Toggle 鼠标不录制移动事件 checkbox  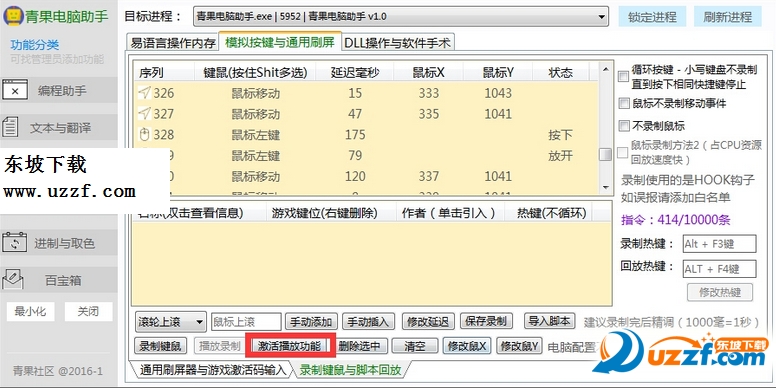click(x=624, y=103)
